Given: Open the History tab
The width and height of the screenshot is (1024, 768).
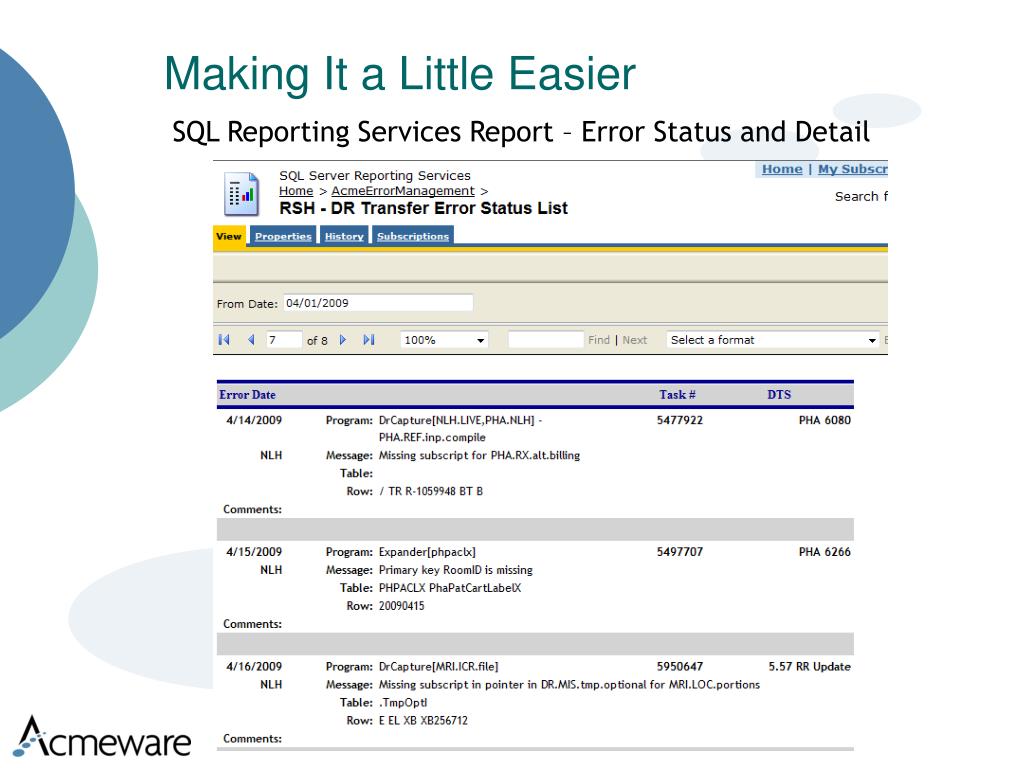Looking at the screenshot, I should point(344,236).
